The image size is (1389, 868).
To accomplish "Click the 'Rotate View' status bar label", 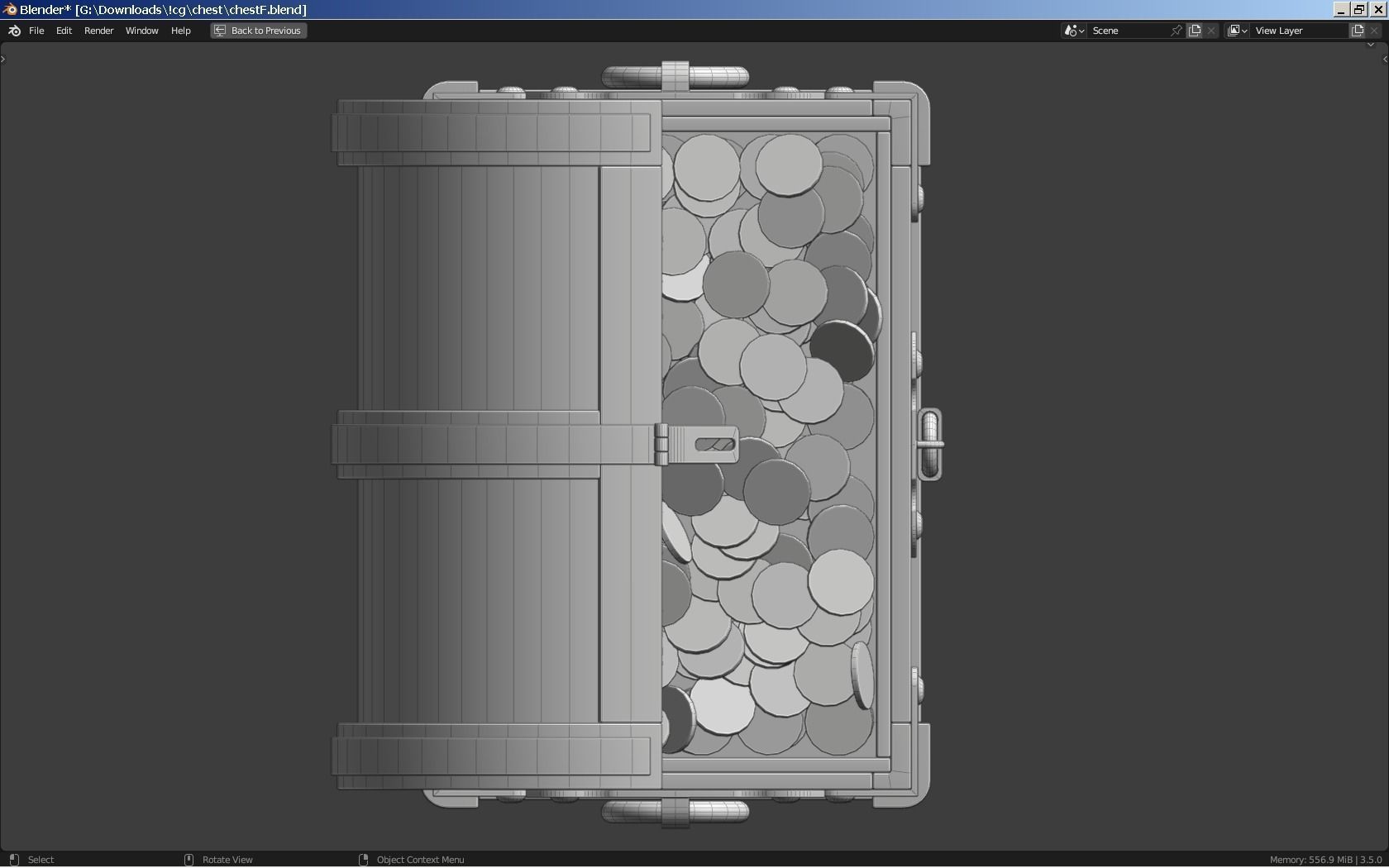I will pos(227,860).
